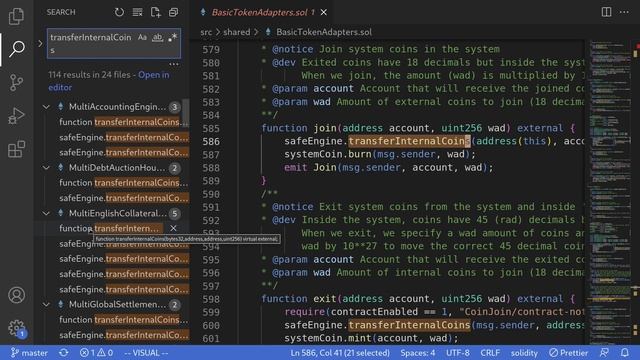
Task: Click emit Join statement on line 588
Action: pyautogui.click(x=389, y=168)
